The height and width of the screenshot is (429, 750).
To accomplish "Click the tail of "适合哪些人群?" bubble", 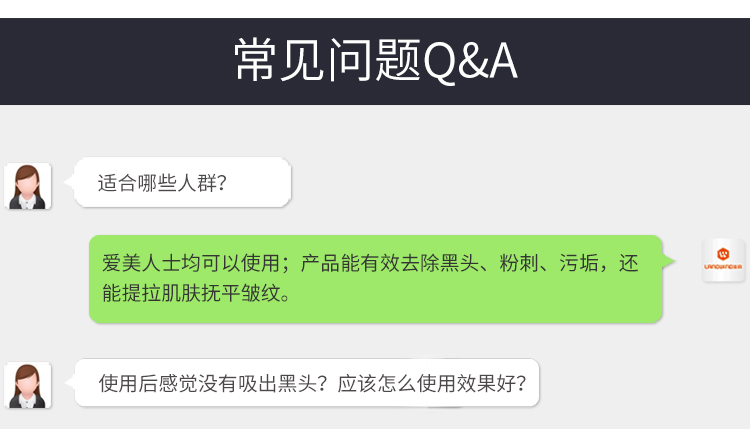I will coord(69,181).
